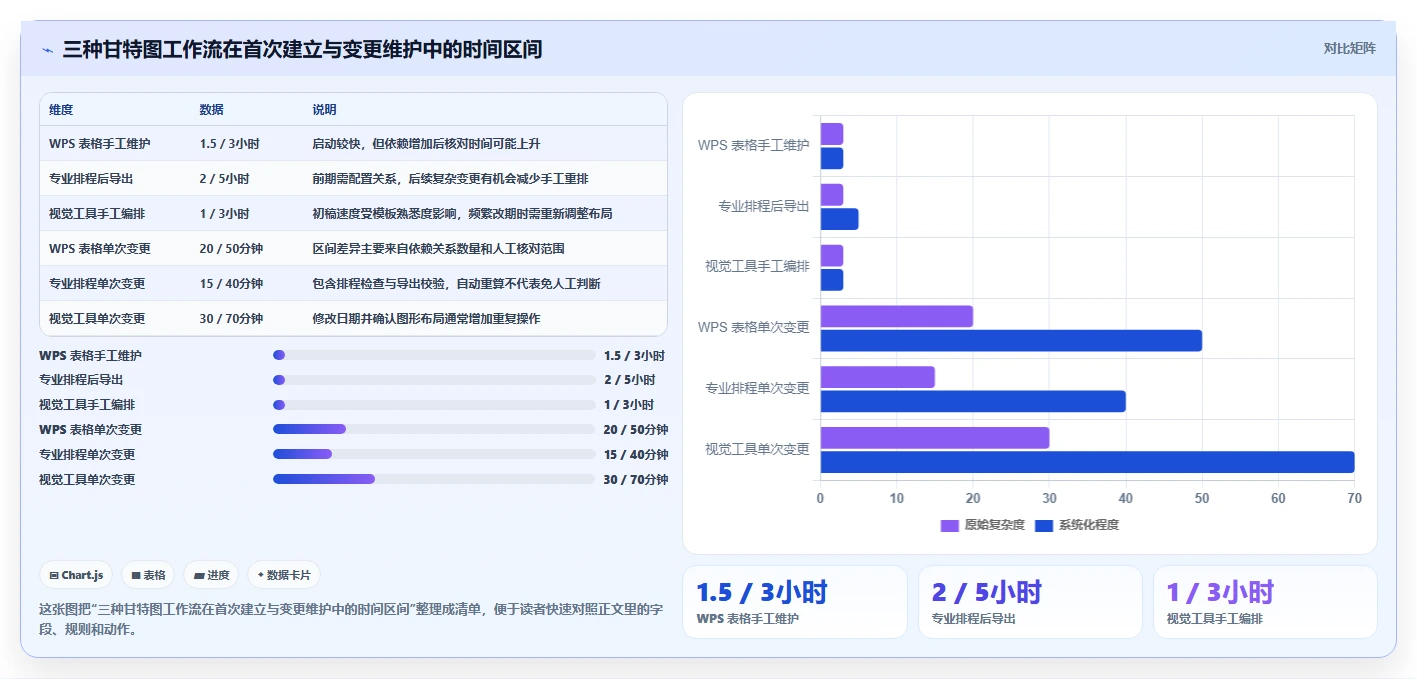Click the description starting '包含排程检查'
This screenshot has height=679, width=1417.
pos(456,284)
